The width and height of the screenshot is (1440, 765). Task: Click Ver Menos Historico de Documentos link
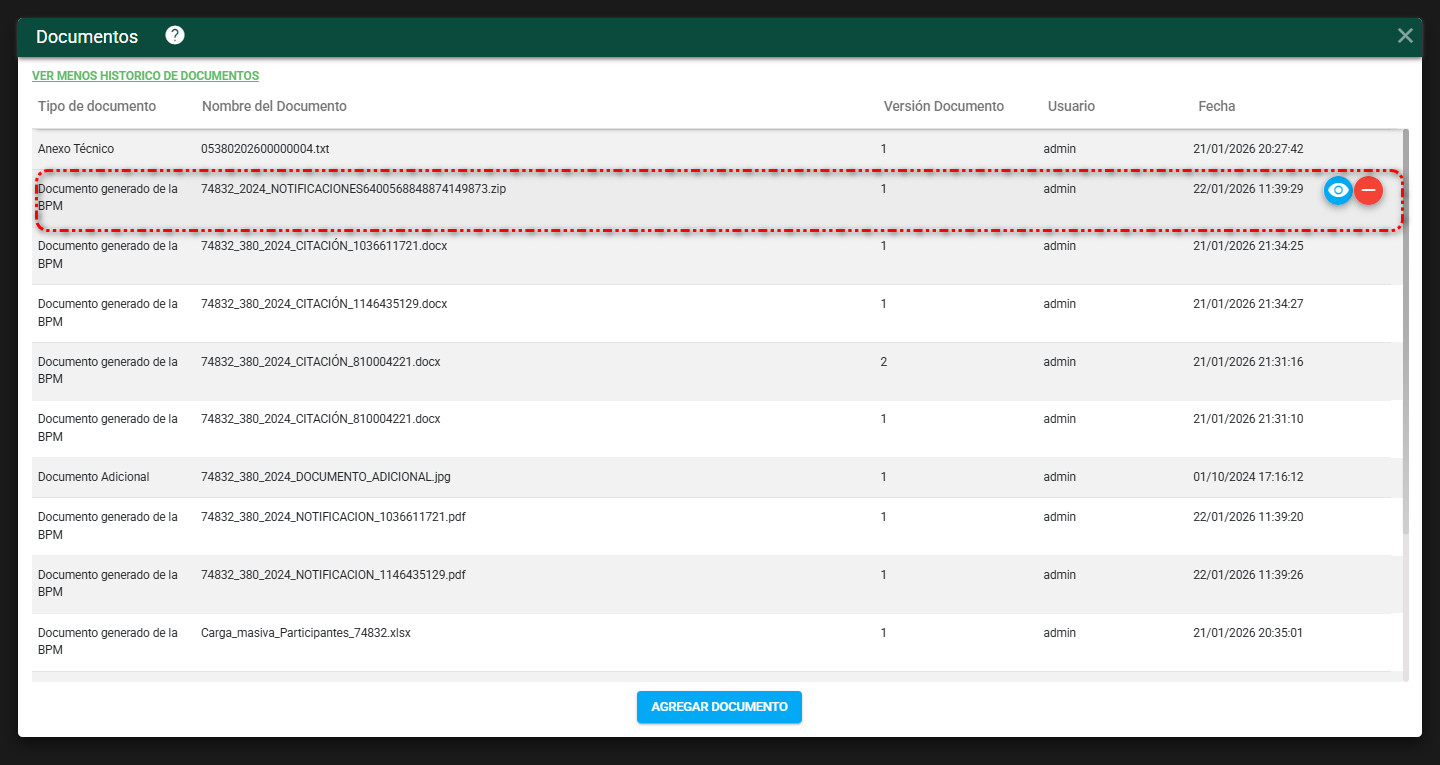(x=145, y=76)
